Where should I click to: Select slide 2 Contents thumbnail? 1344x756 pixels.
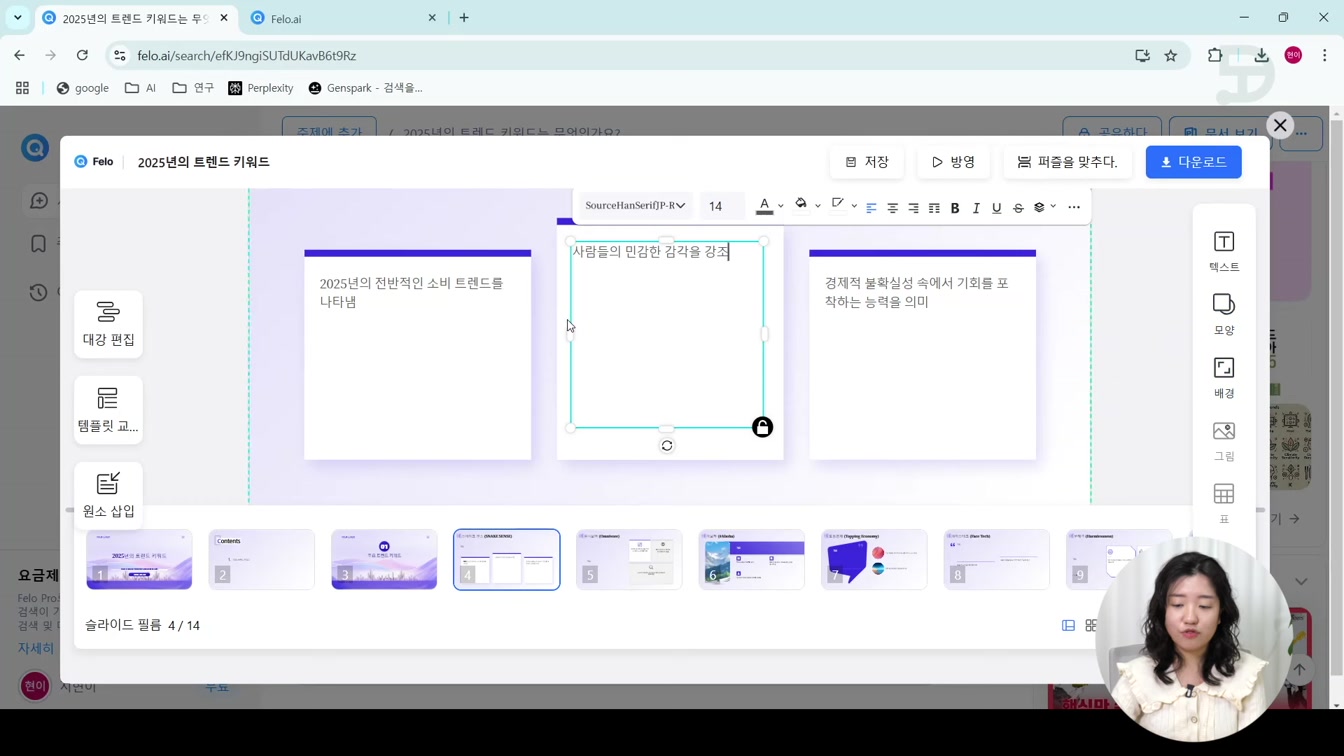pos(262,559)
